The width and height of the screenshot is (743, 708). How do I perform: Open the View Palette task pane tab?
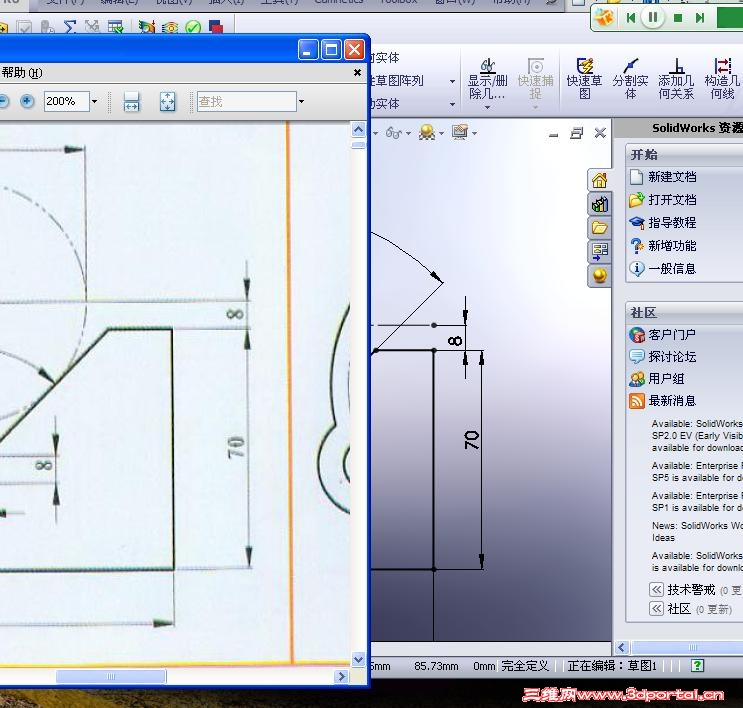click(599, 252)
